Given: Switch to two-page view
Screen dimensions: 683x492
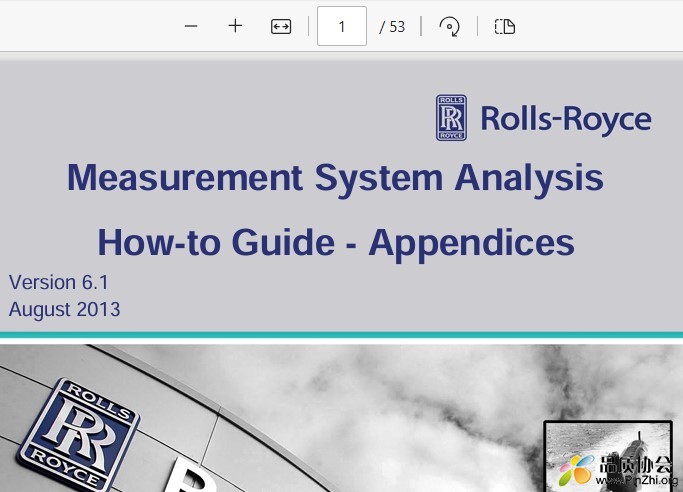Looking at the screenshot, I should [505, 27].
